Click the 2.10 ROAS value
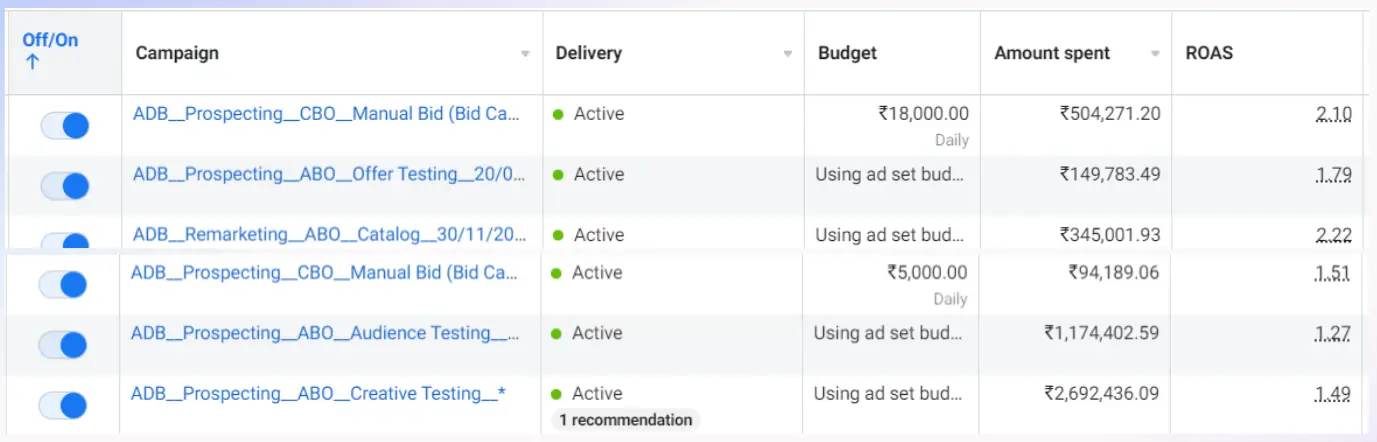Viewport: 1377px width, 442px height. [x=1334, y=114]
